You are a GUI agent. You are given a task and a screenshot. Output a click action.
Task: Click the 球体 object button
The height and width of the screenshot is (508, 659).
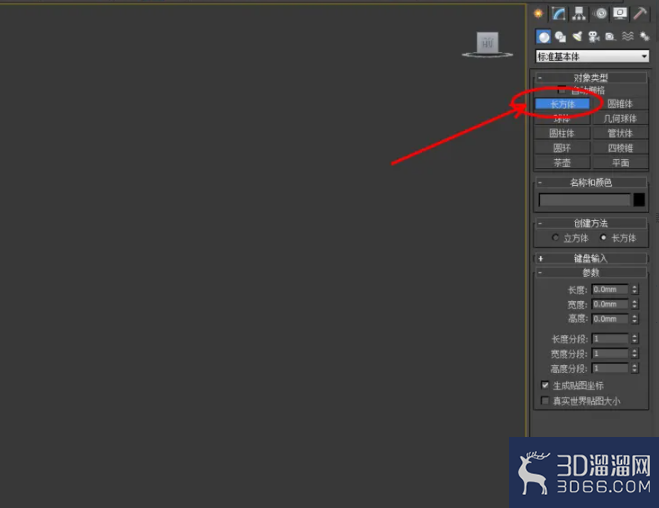pos(562,119)
